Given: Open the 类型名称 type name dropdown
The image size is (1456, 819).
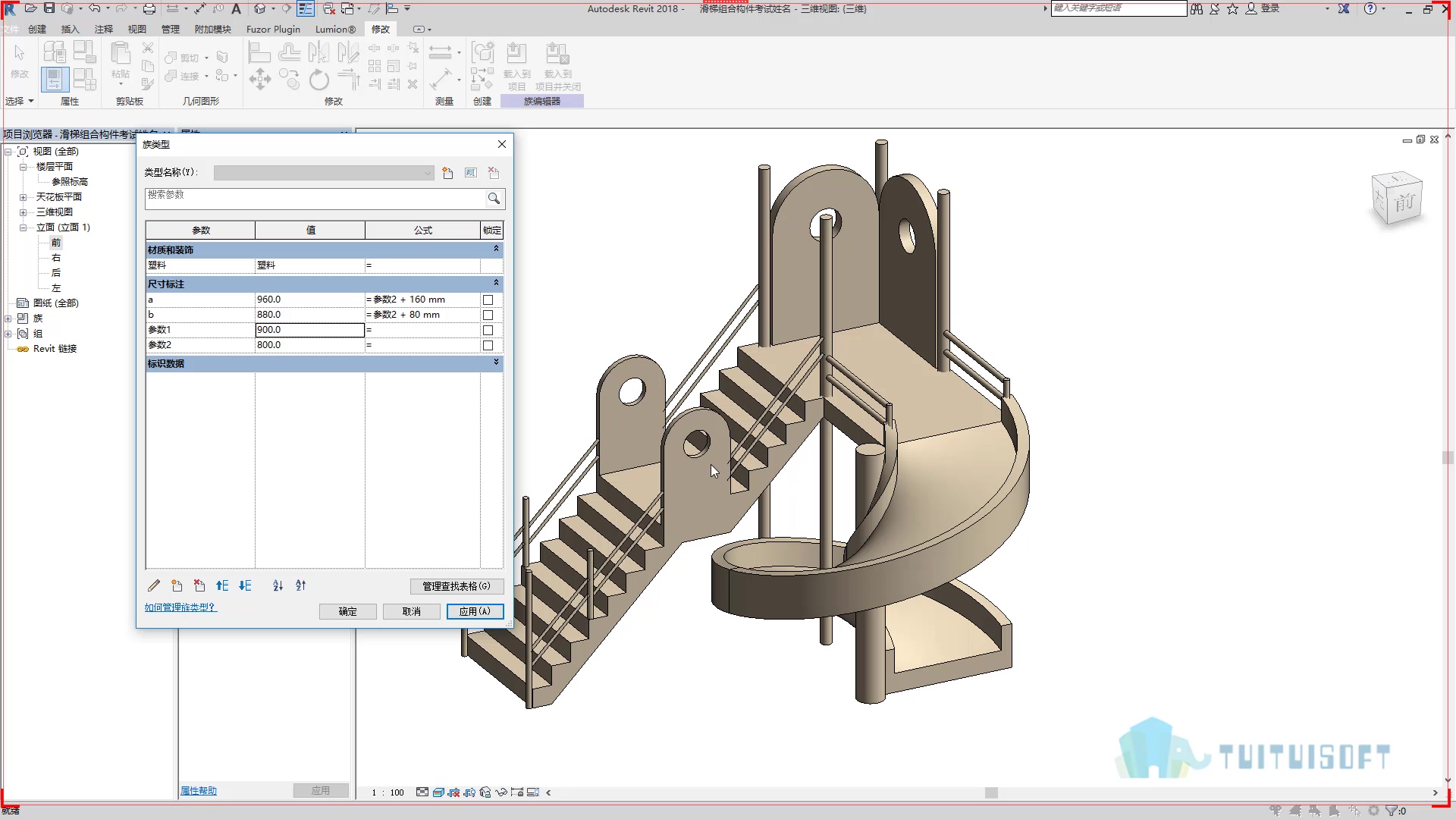Looking at the screenshot, I should pos(324,173).
